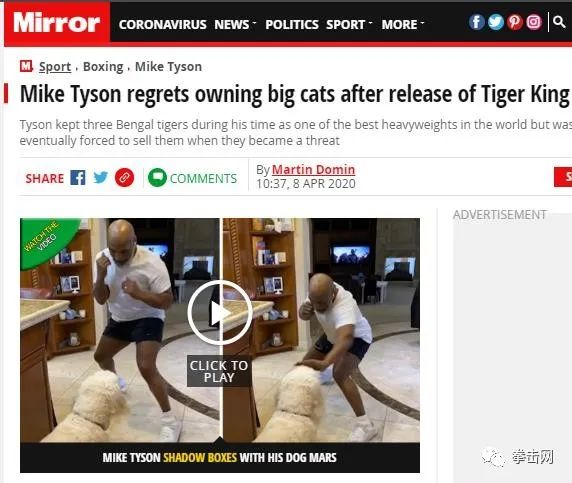Open the search magnifier icon
Image resolution: width=572 pixels, height=483 pixels.
(x=559, y=22)
